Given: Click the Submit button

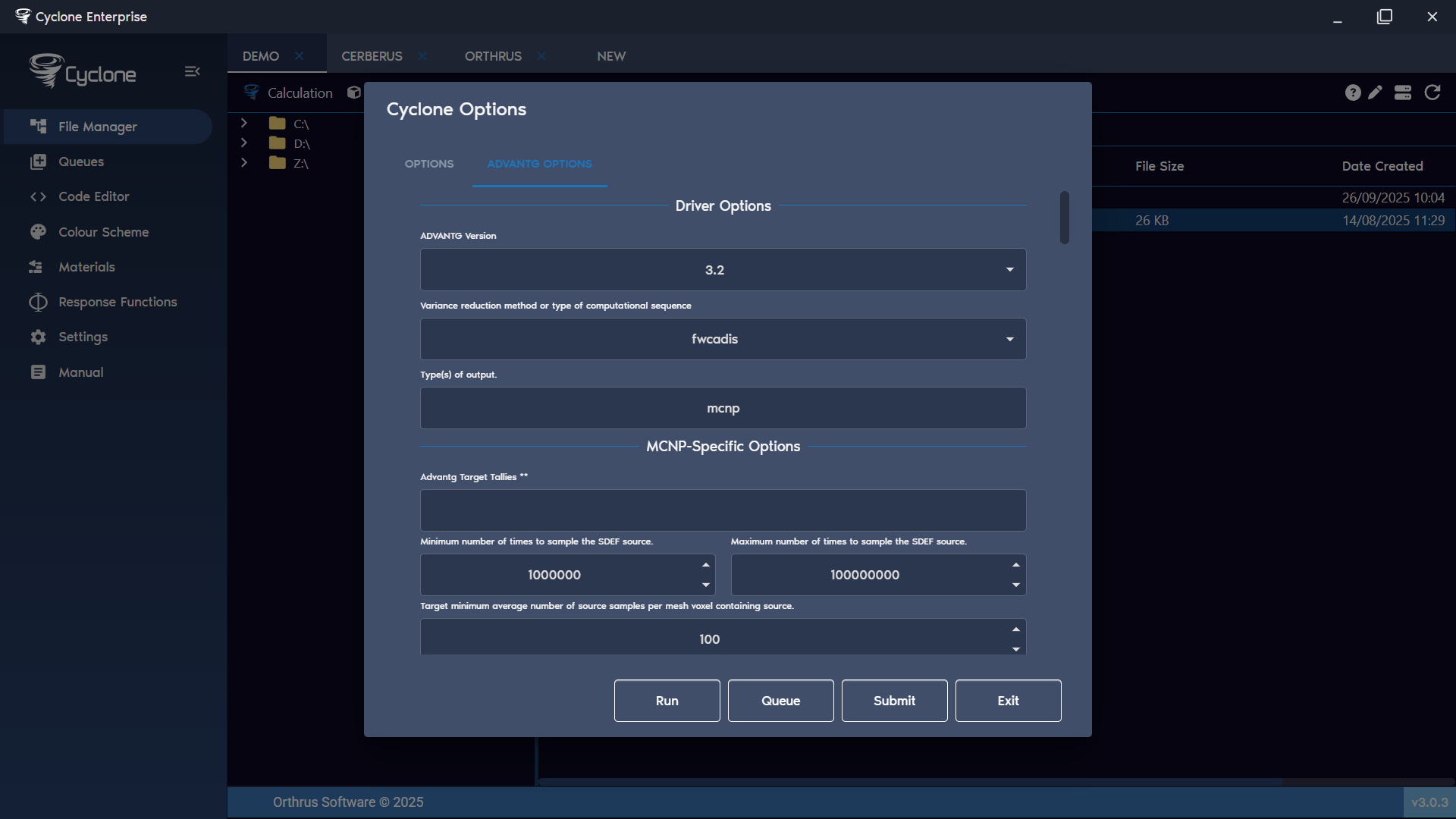Looking at the screenshot, I should (894, 701).
